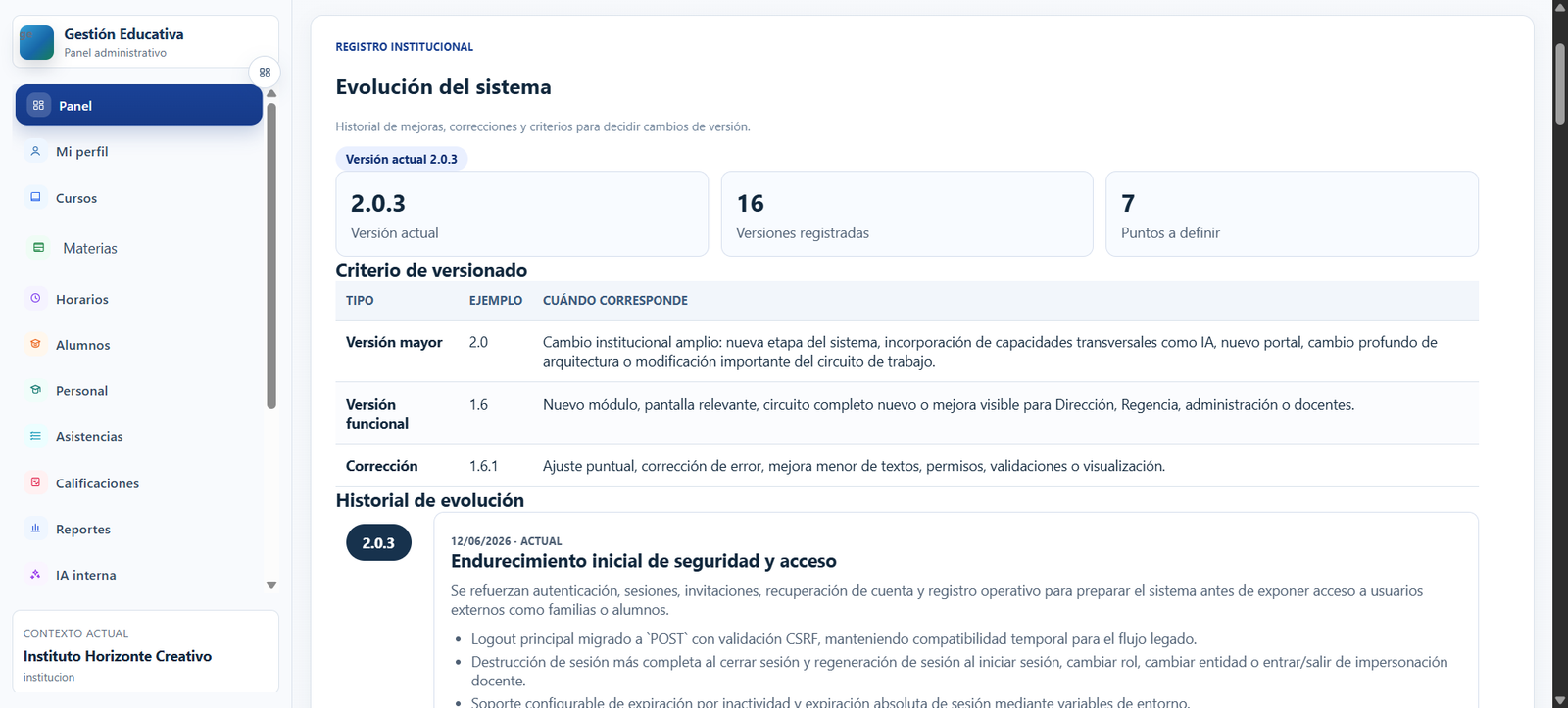The height and width of the screenshot is (708, 1568).
Task: Select the 'Versión funcional' row label
Action: pos(377,414)
